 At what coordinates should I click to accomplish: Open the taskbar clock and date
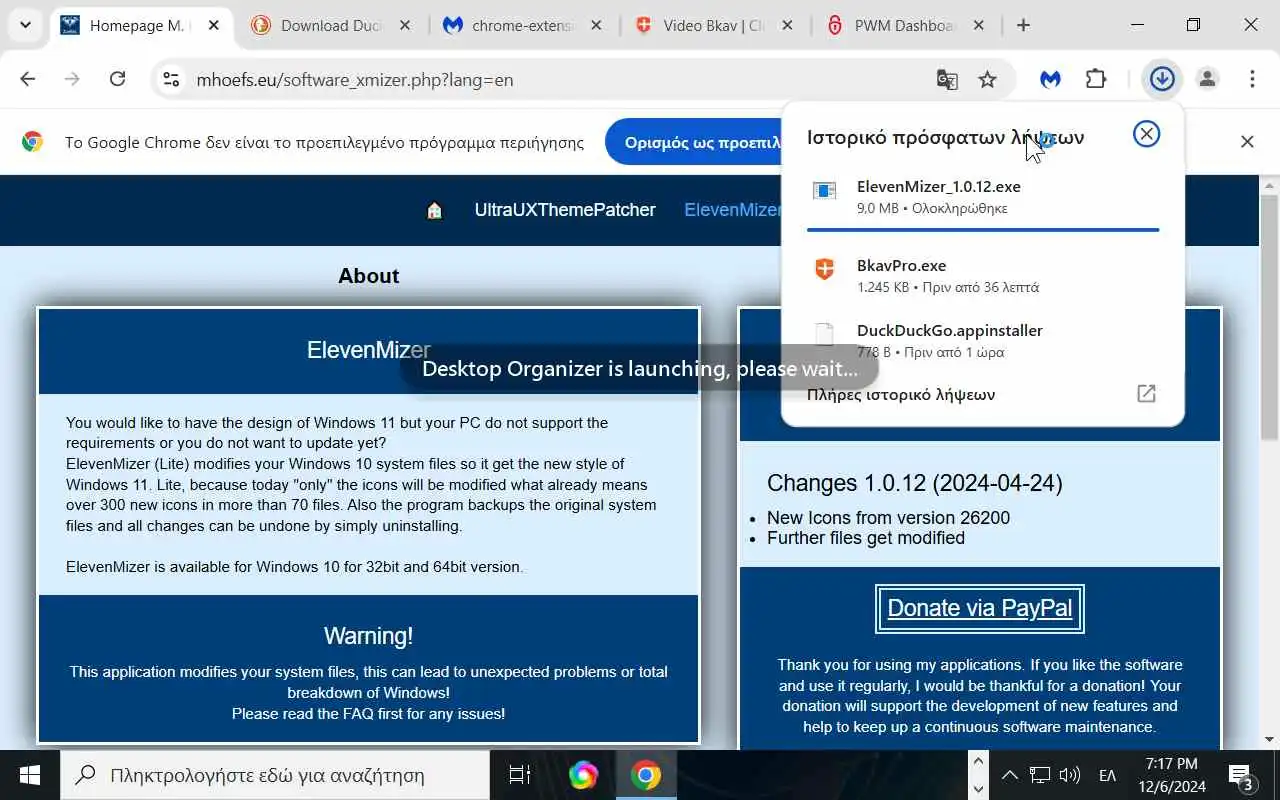pyautogui.click(x=1170, y=775)
